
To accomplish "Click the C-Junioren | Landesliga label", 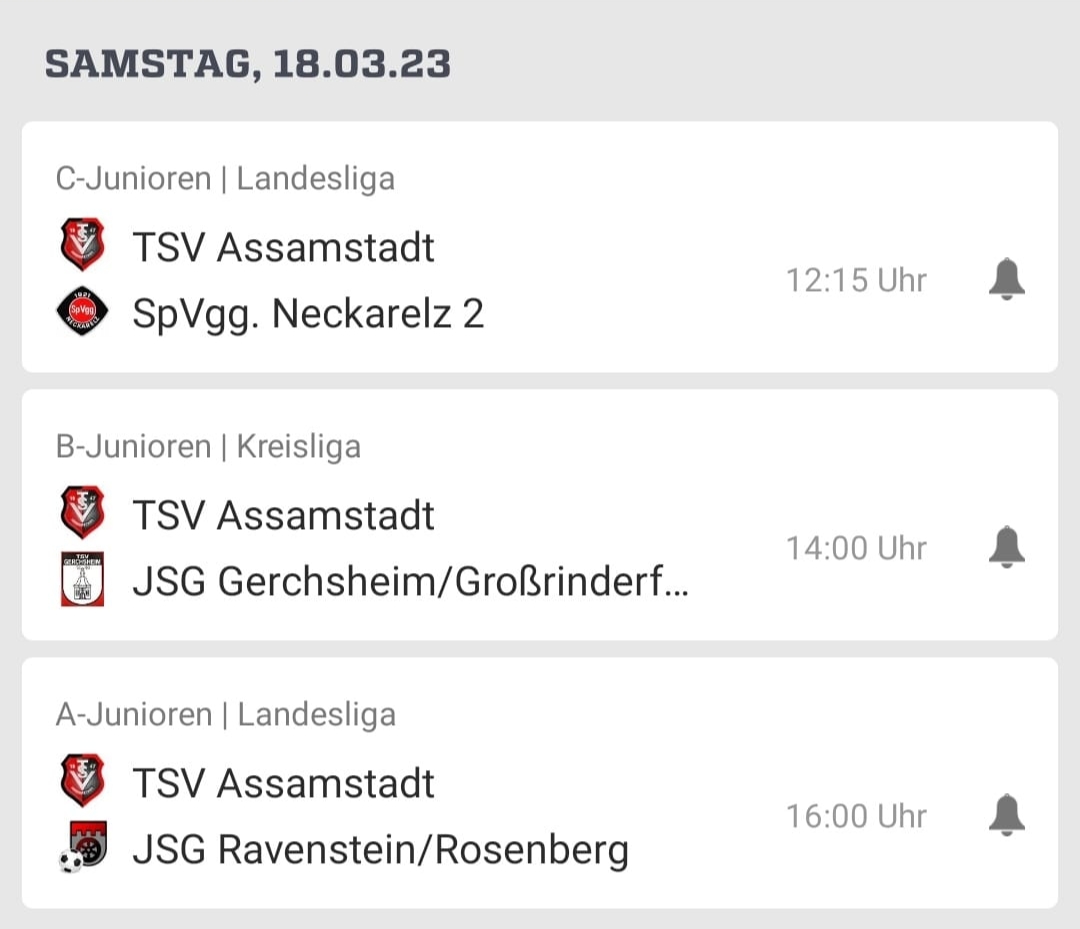I will pyautogui.click(x=225, y=179).
